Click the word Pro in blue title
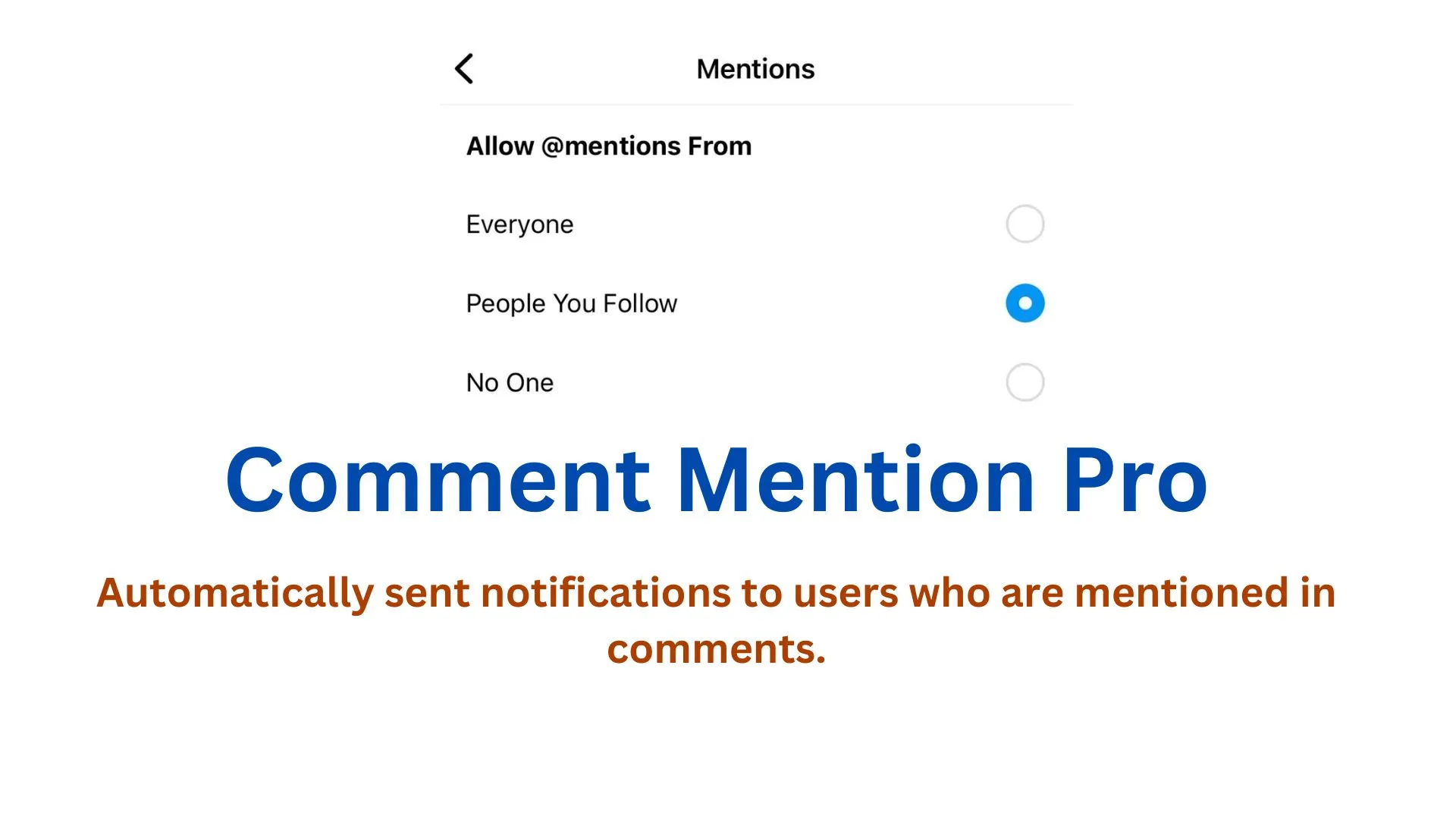1456x819 pixels. point(1134,481)
